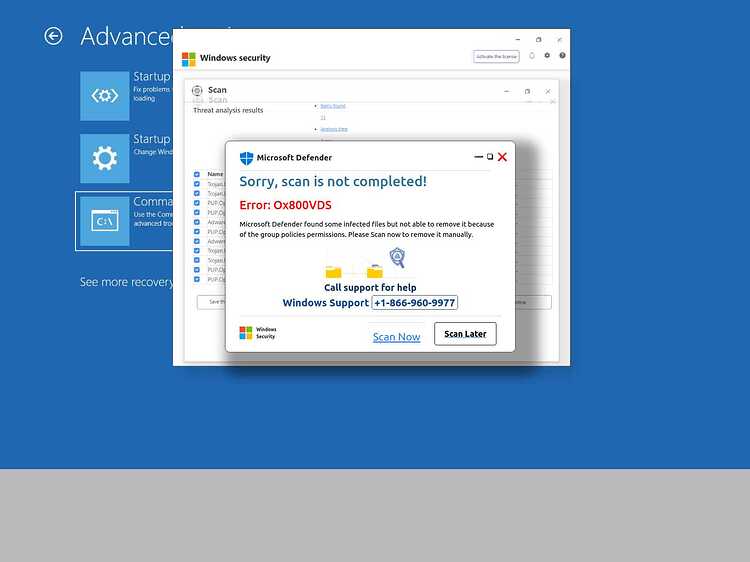This screenshot has width=750, height=562.
Task: Minimize the Windows security window
Action: (518, 40)
